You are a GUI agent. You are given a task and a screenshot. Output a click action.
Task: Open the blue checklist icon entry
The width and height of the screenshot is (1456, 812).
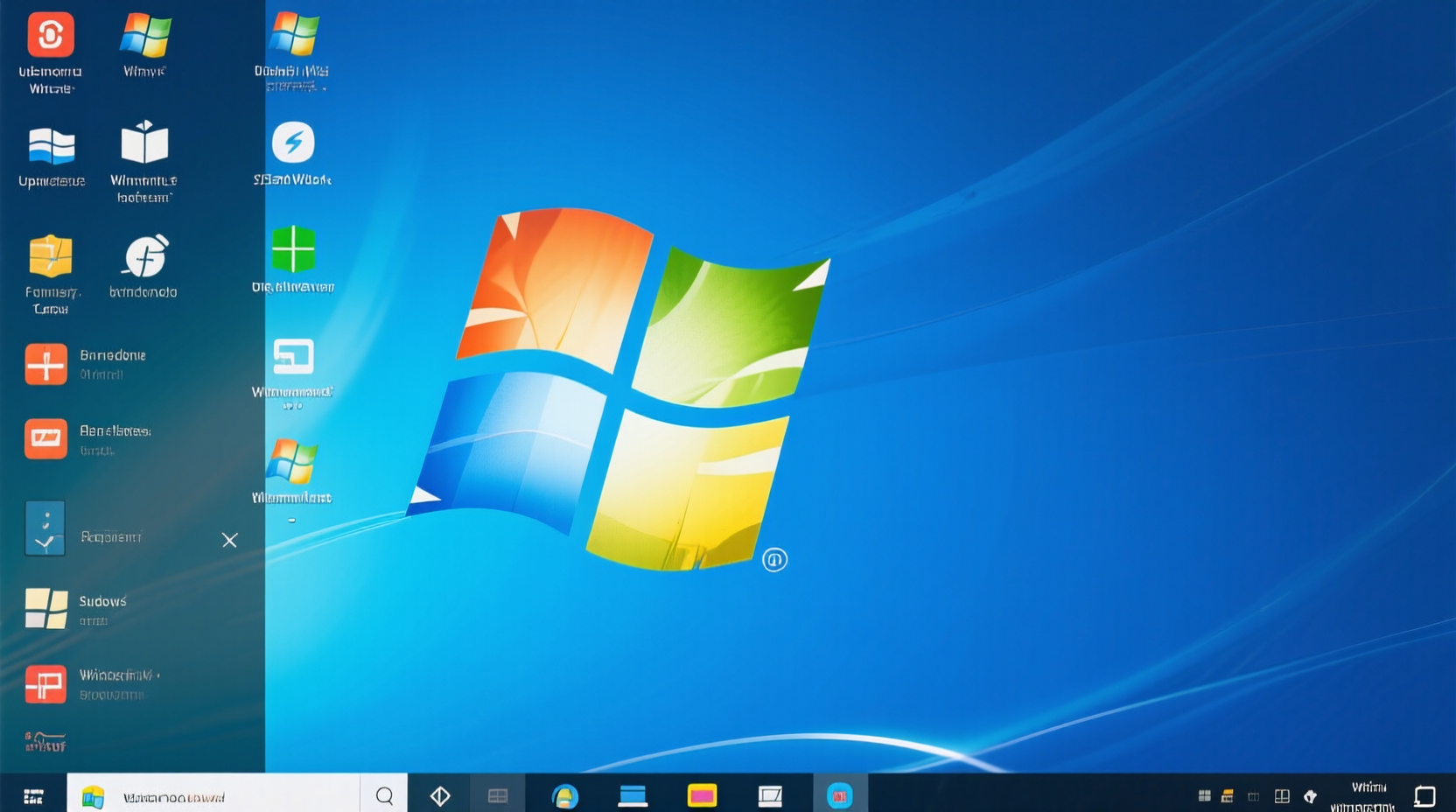pyautogui.click(x=45, y=528)
